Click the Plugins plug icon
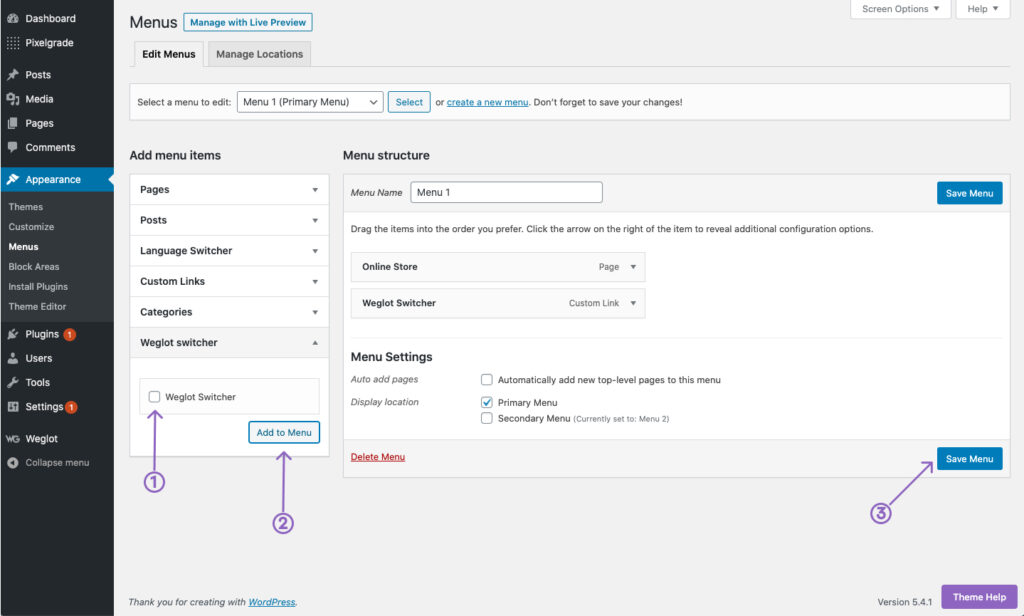The image size is (1024, 616). [x=12, y=334]
